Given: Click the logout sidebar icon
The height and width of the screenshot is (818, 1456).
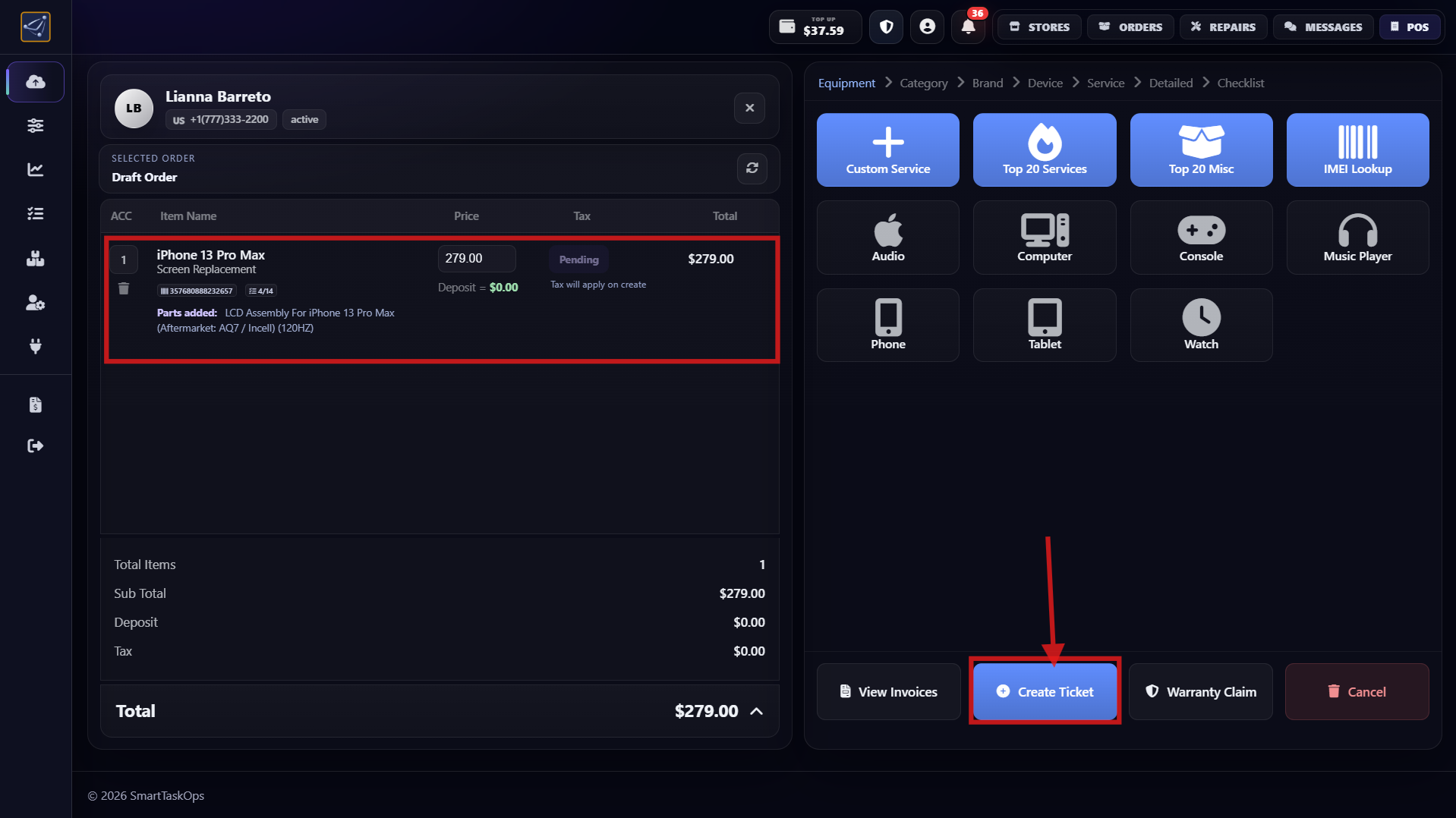Looking at the screenshot, I should 36,446.
